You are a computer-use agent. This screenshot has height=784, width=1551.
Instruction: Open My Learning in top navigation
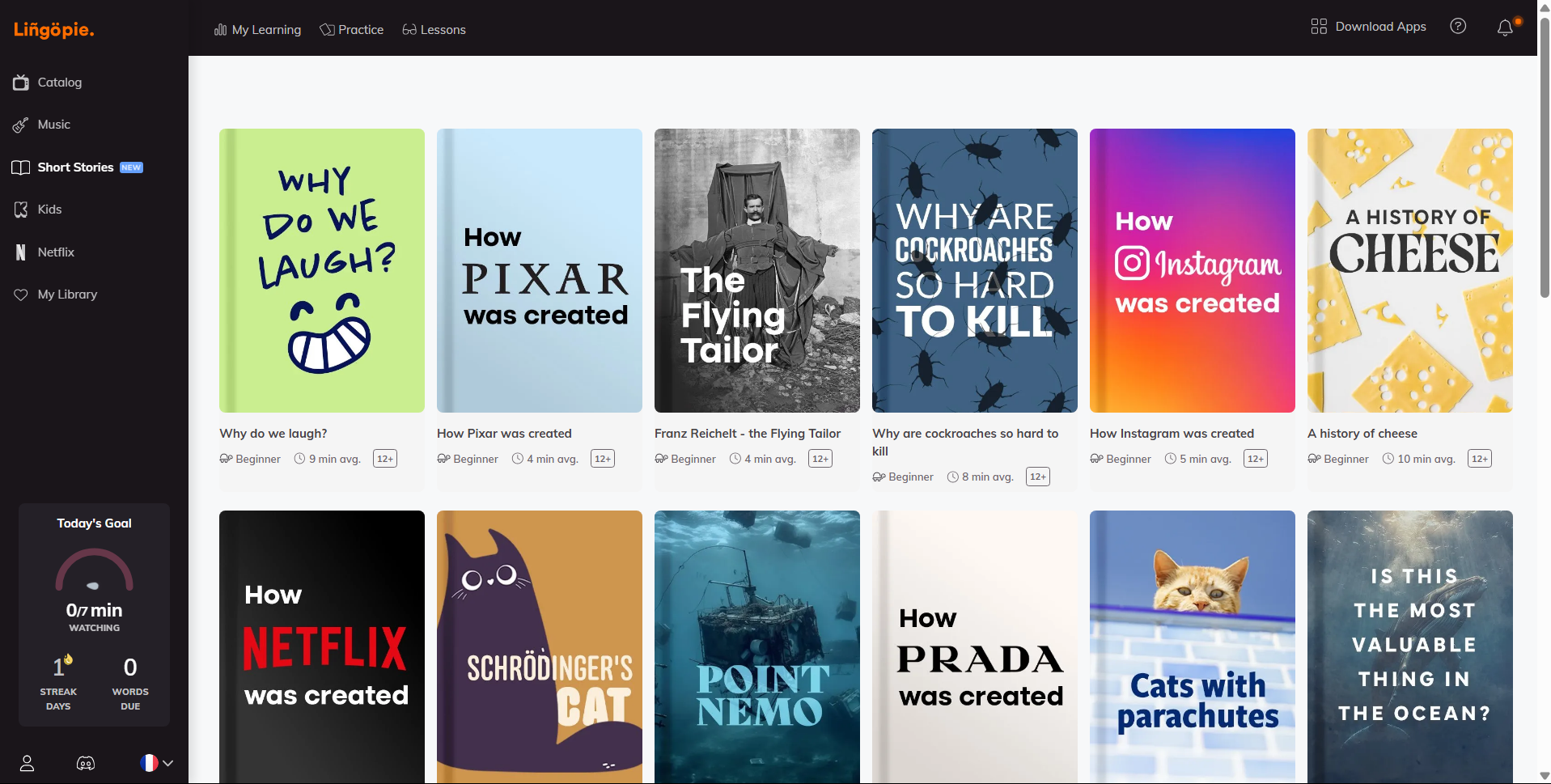(257, 29)
